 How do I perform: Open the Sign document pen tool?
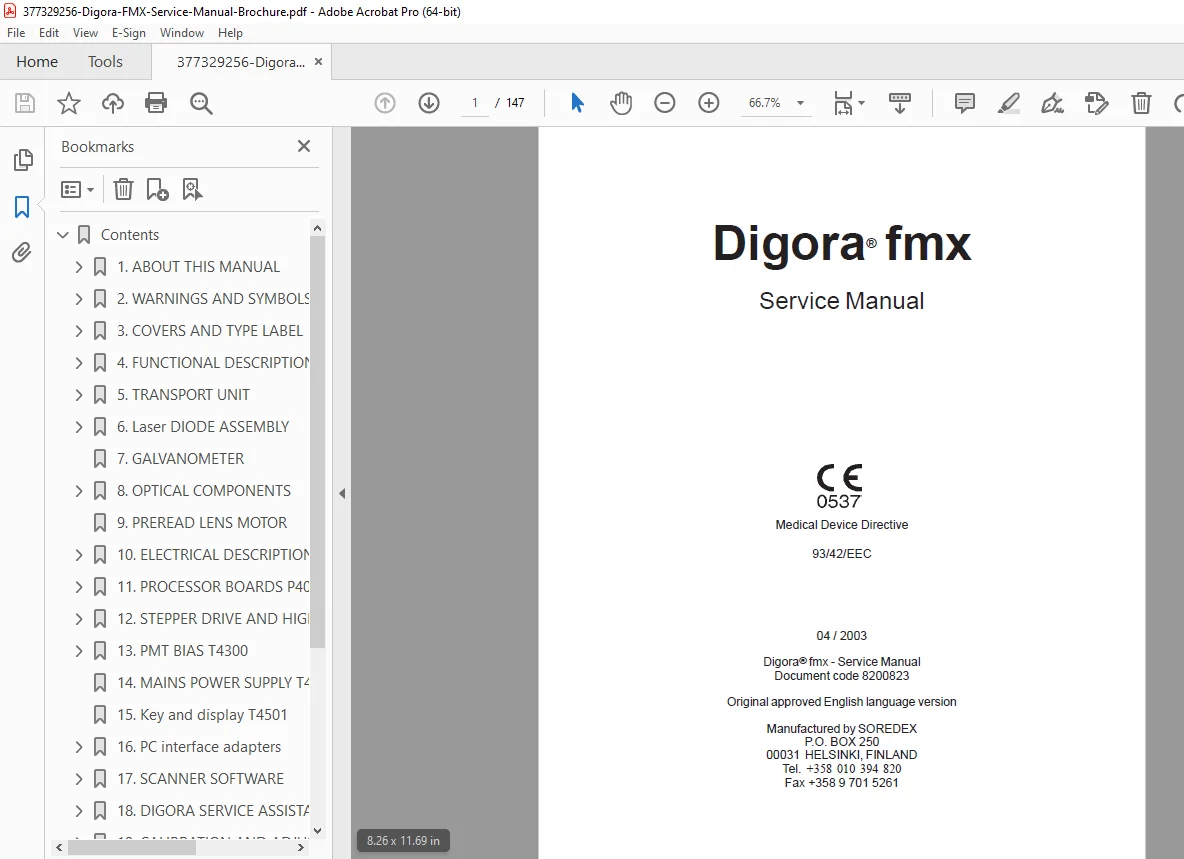pos(1052,103)
